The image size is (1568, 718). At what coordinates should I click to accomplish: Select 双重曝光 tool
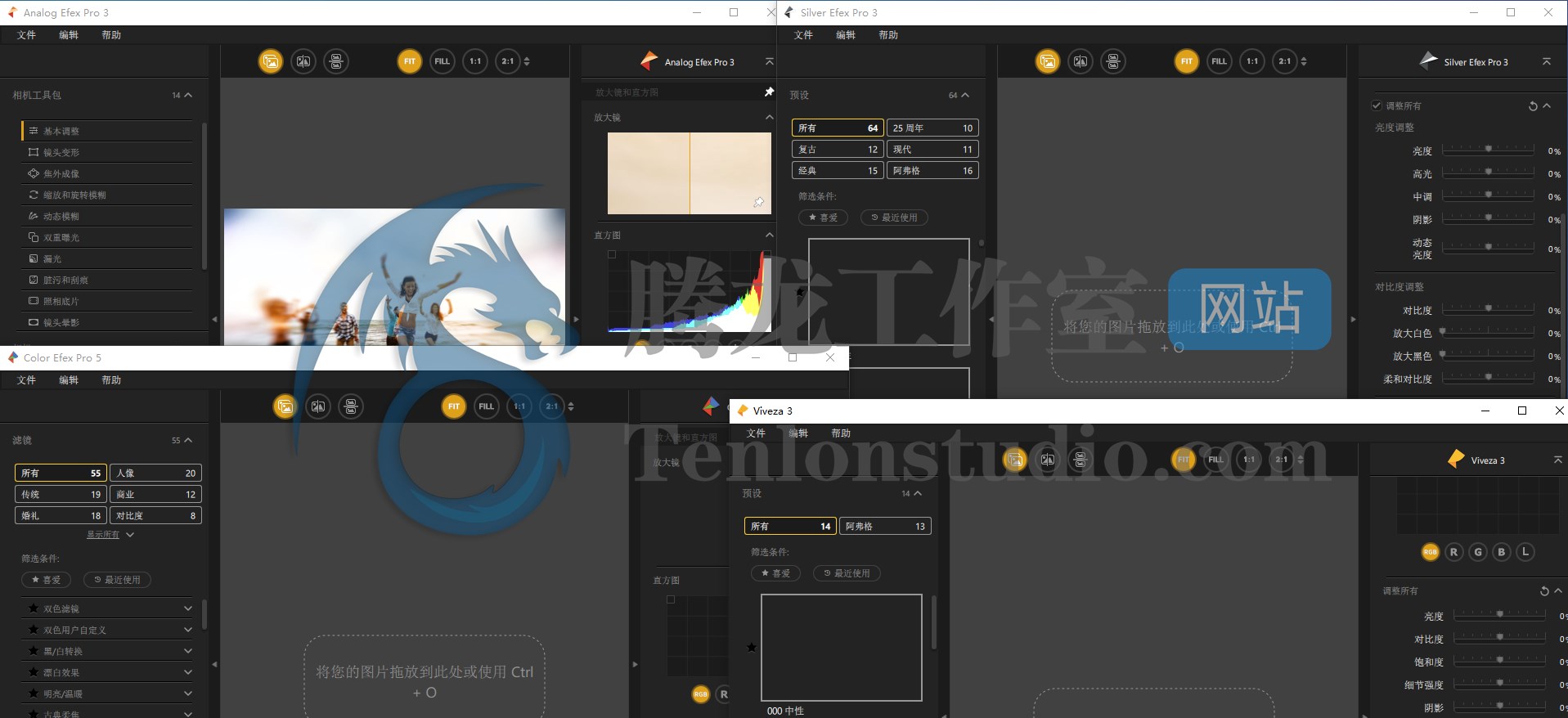[x=108, y=237]
